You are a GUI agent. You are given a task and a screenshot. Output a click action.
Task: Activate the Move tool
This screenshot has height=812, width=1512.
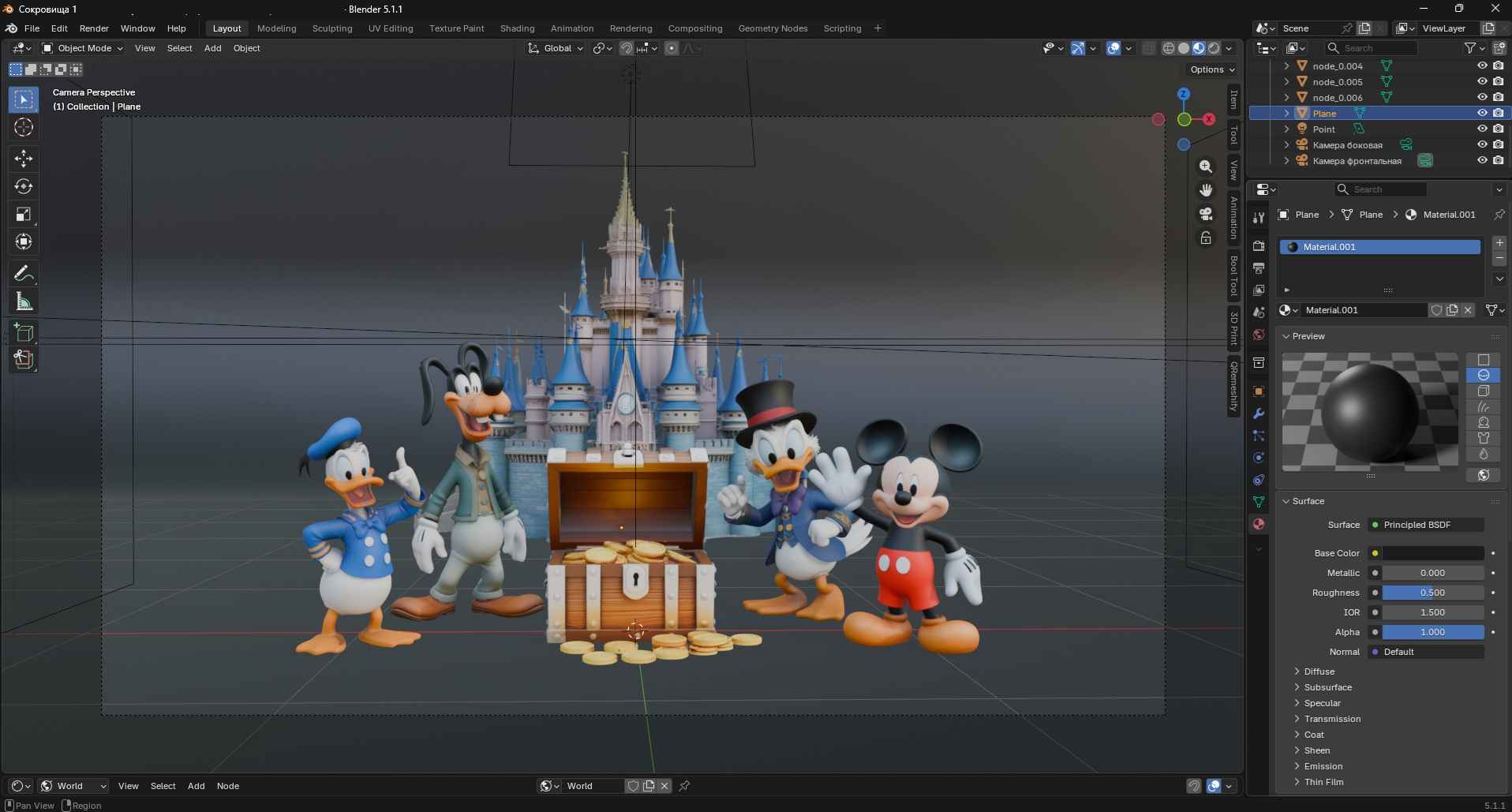(24, 159)
